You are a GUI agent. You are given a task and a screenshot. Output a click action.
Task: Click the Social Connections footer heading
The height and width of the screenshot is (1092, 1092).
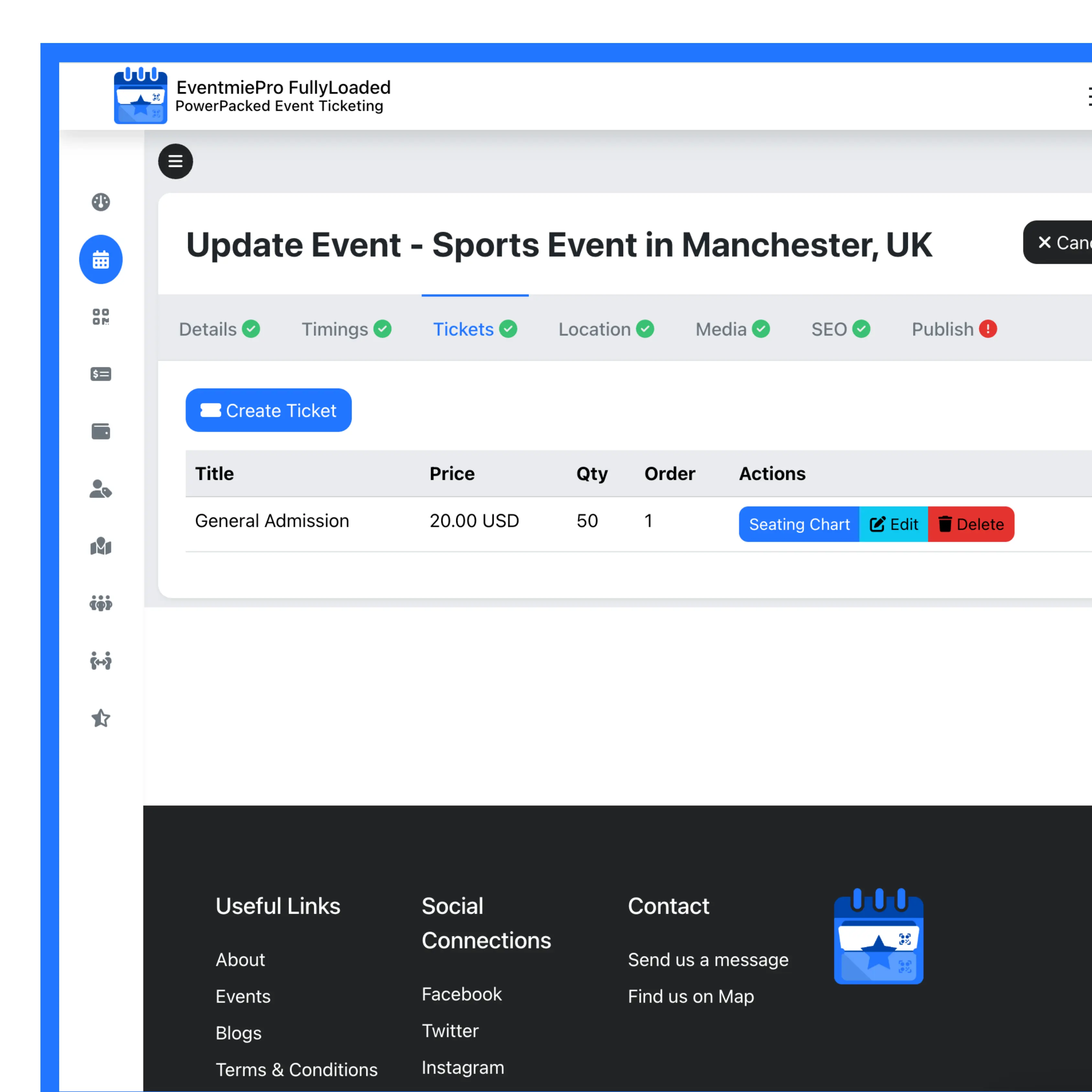[x=486, y=923]
